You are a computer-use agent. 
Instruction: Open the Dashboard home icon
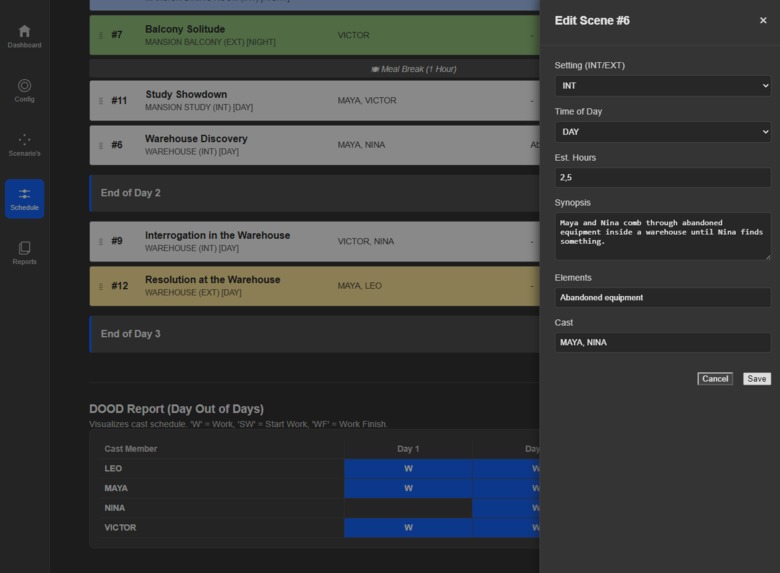click(x=24, y=31)
